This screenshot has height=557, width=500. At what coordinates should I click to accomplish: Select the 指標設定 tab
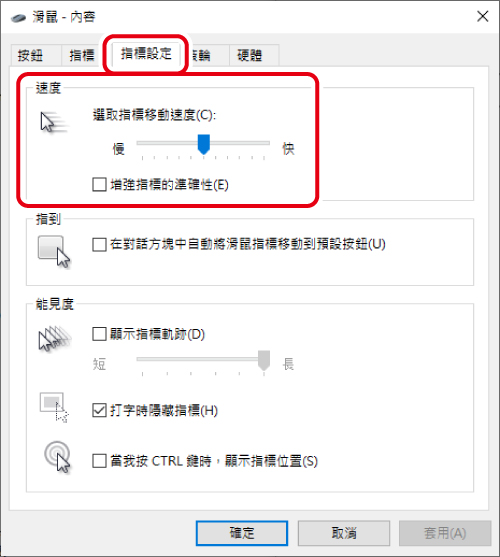pos(146,54)
